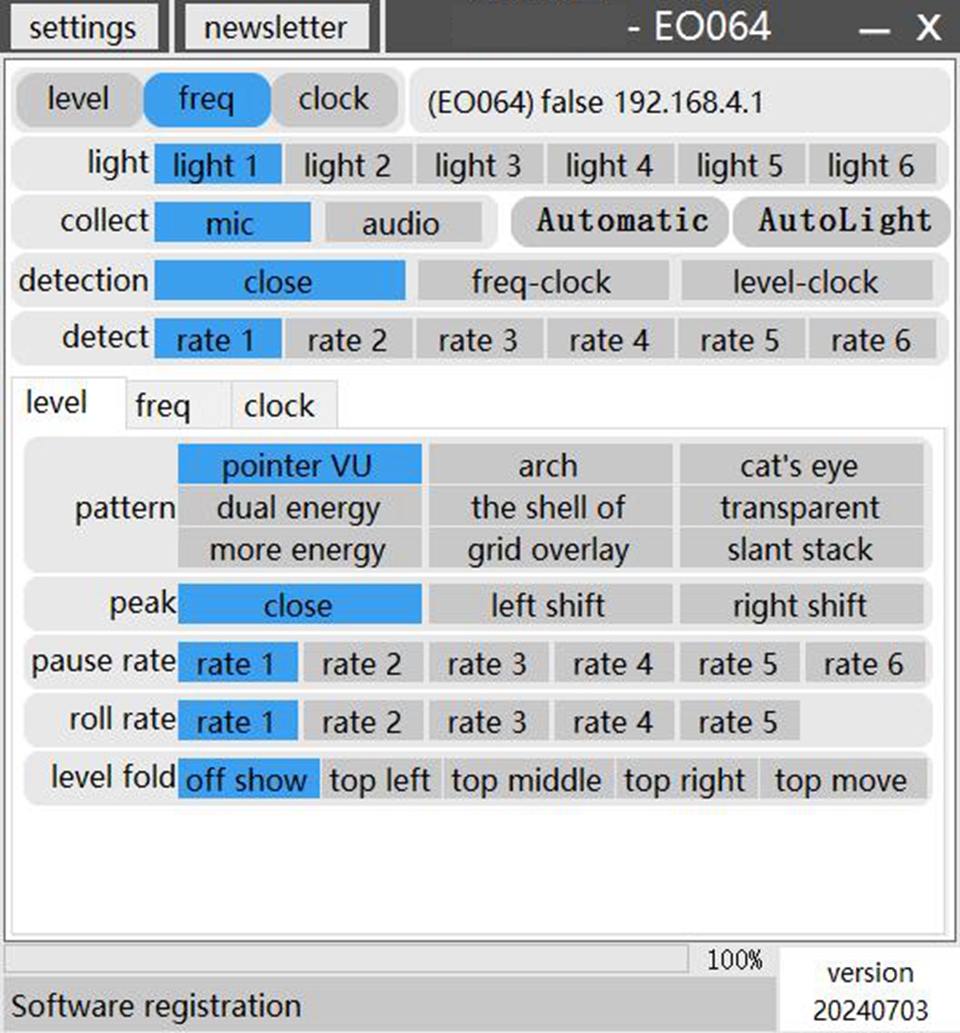
Task: Switch to the freq tab
Action: [163, 406]
